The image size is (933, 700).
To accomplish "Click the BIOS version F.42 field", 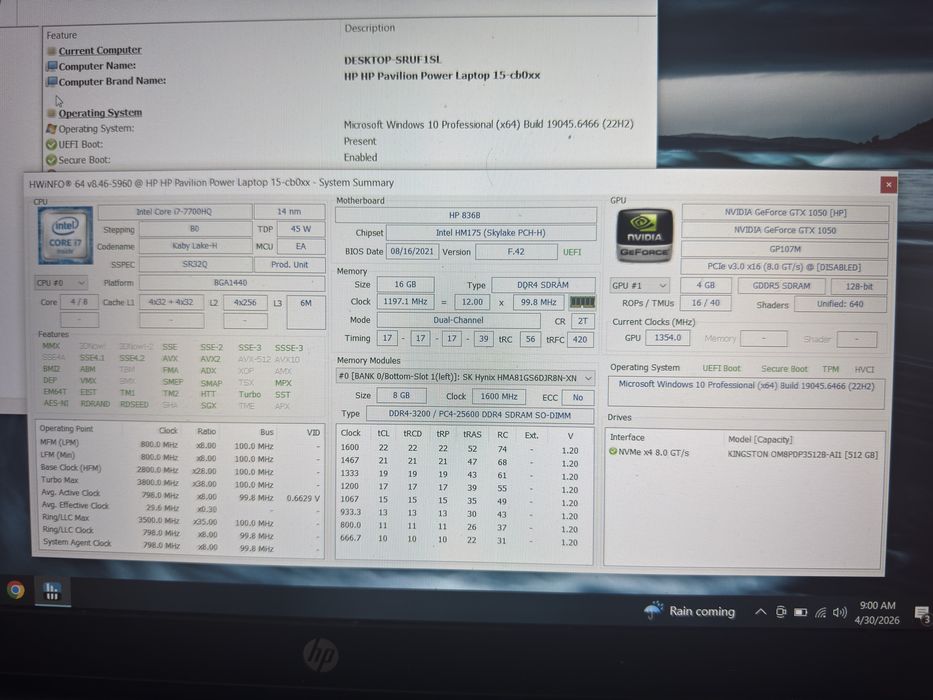I will [x=516, y=252].
